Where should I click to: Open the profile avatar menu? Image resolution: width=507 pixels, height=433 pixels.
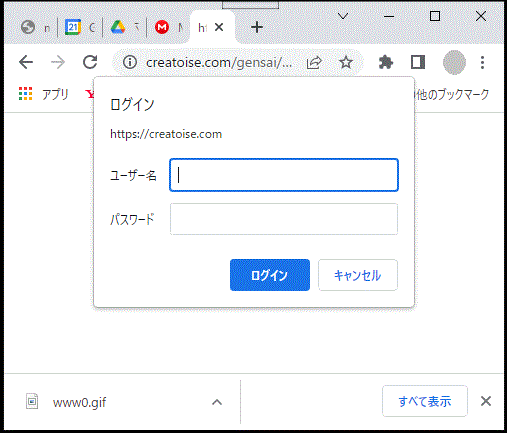[454, 62]
